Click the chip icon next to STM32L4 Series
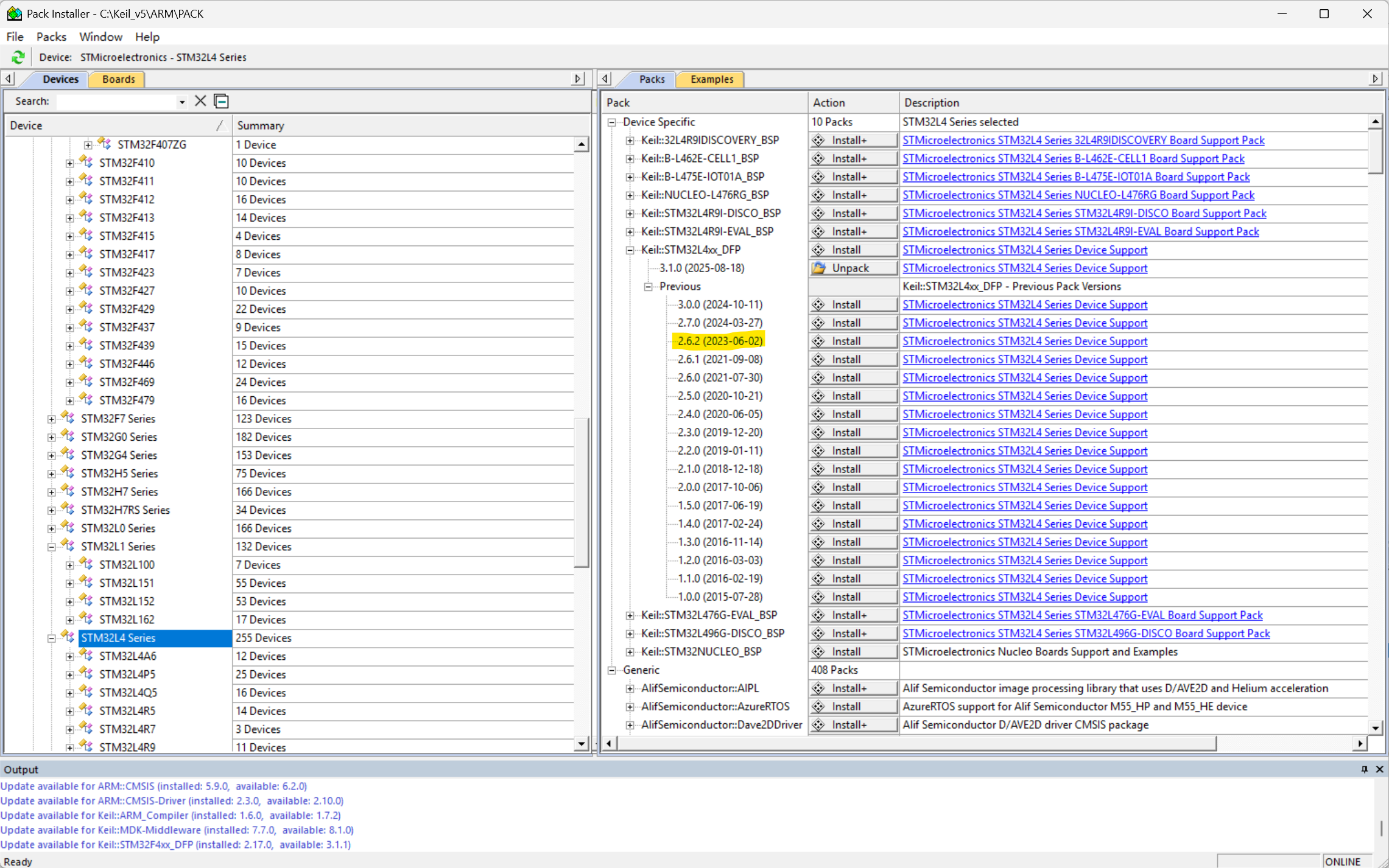This screenshot has width=1389, height=868. click(x=68, y=637)
